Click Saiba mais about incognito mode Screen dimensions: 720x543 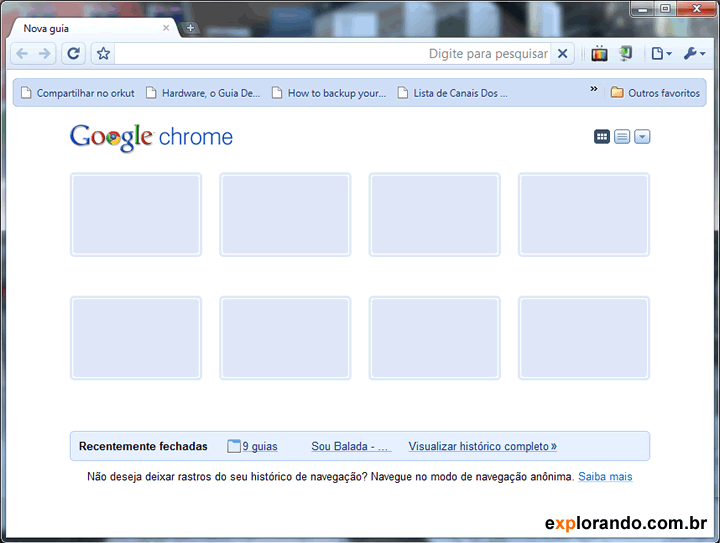tap(605, 476)
